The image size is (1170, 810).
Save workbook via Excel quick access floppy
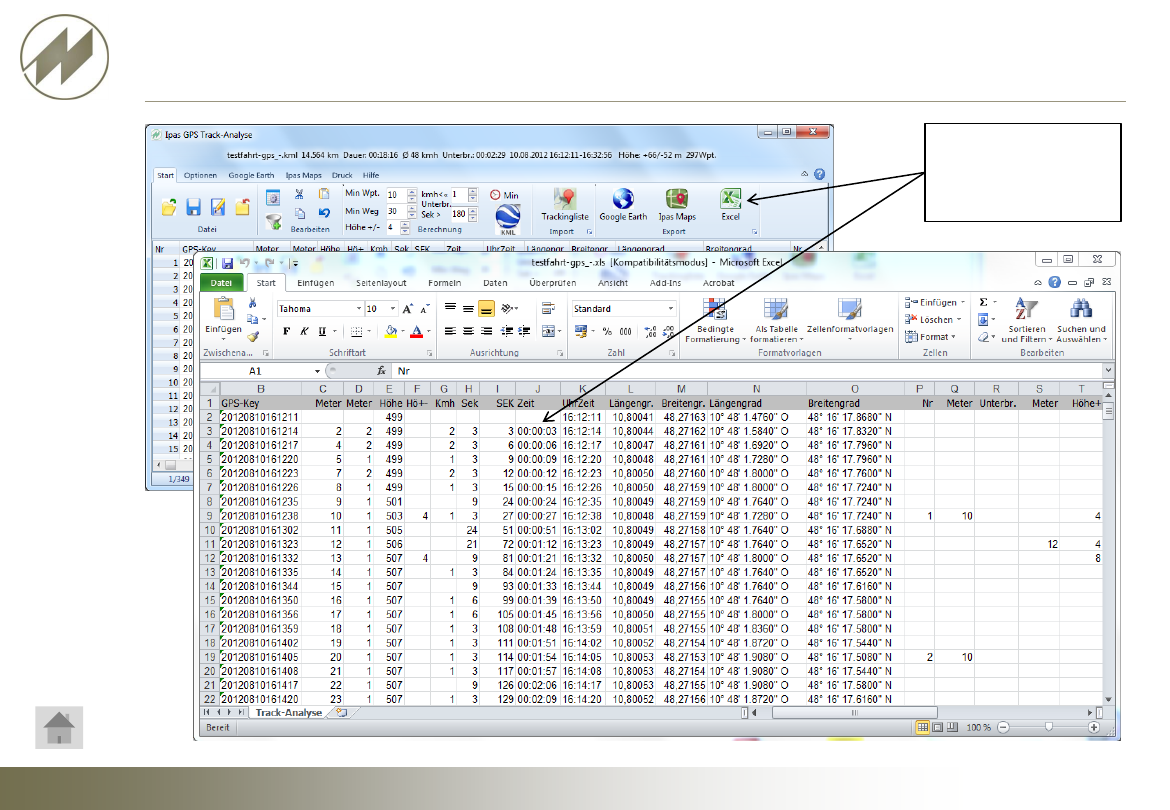coord(228,263)
